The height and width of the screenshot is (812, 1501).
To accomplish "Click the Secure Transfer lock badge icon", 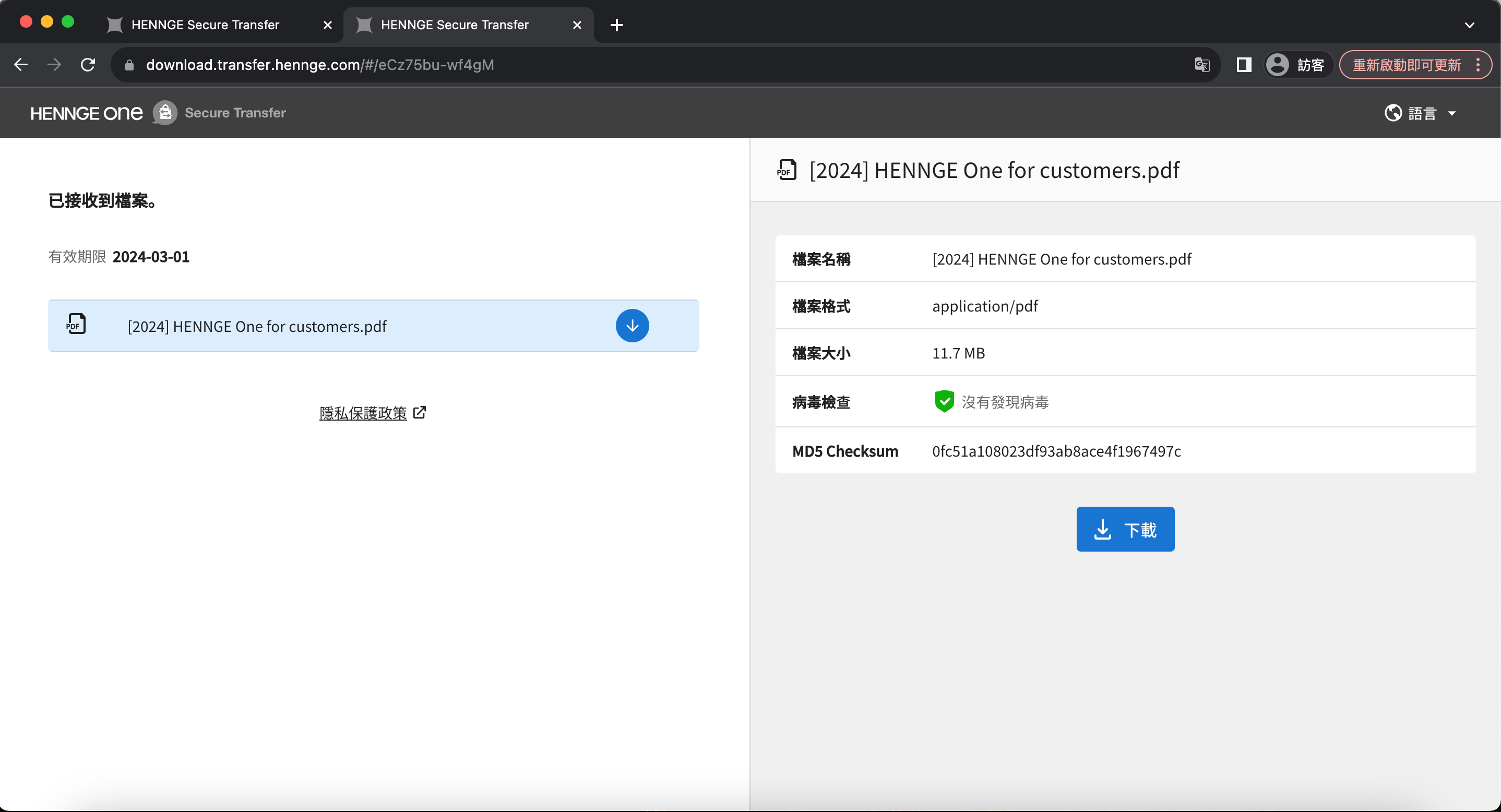I will pyautogui.click(x=165, y=112).
